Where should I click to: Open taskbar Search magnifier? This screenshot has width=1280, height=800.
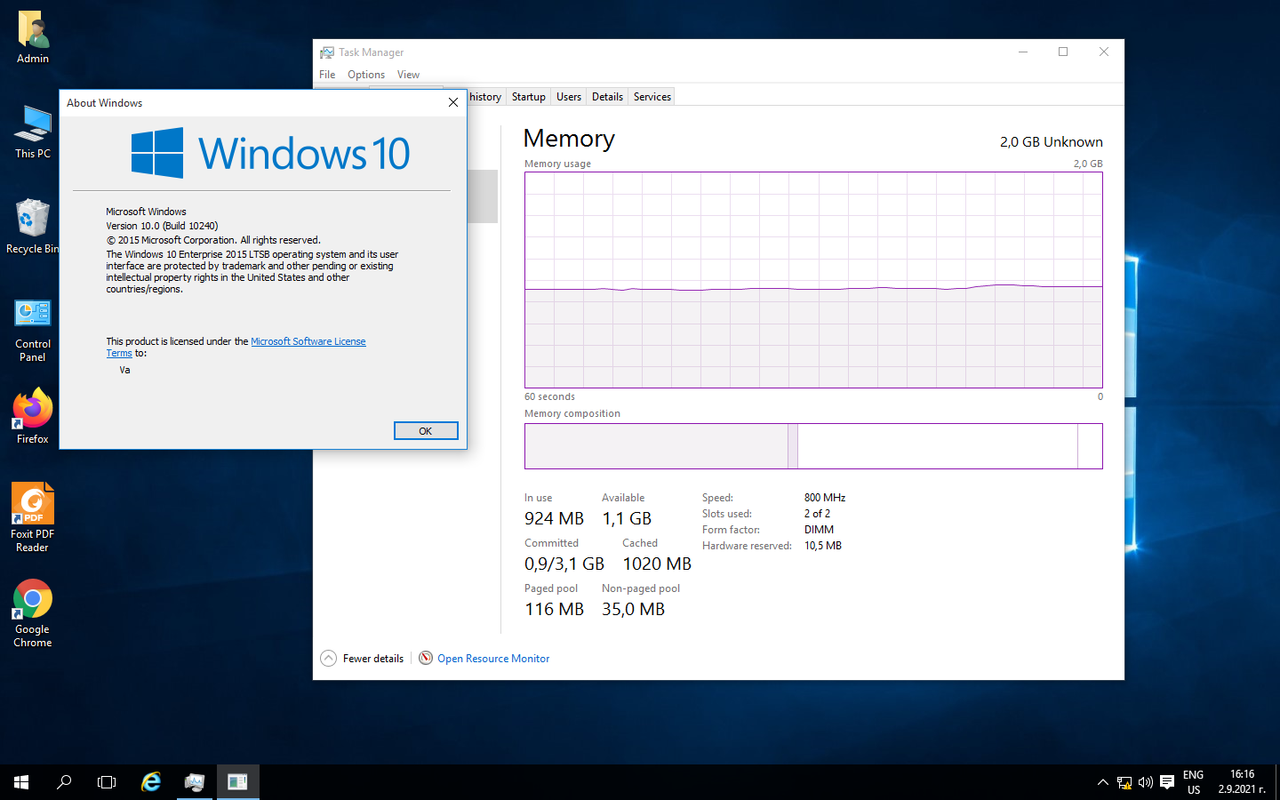[64, 782]
